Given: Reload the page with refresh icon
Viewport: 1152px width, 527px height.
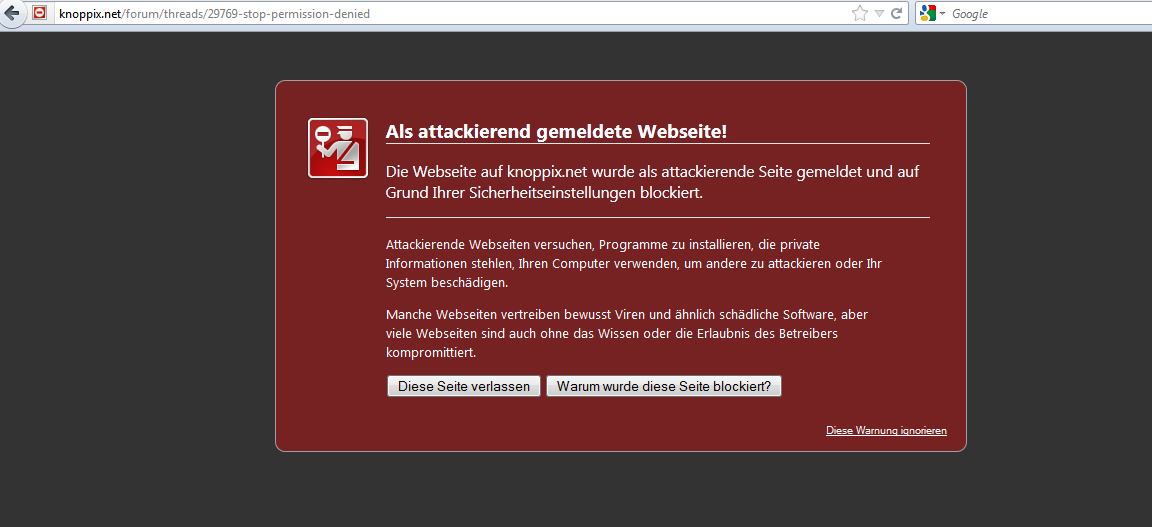Looking at the screenshot, I should point(896,13).
